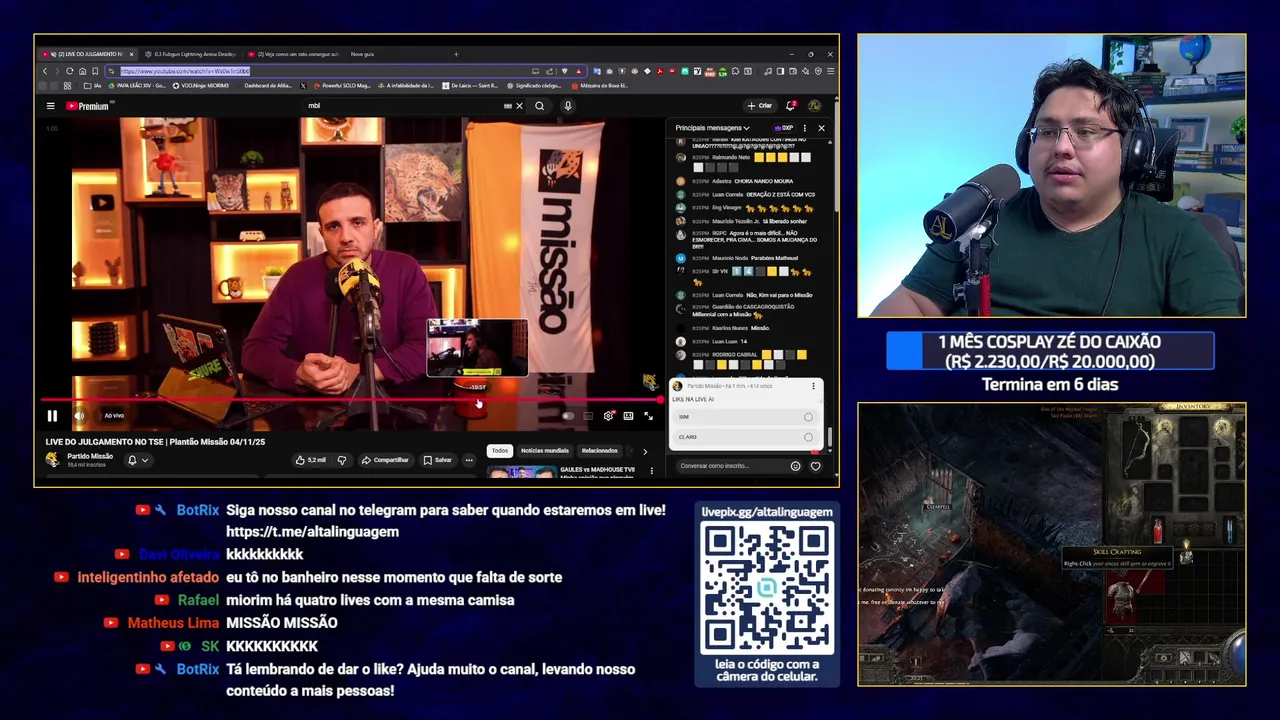Viewport: 1280px width, 720px height.
Task: Select the 'Notícias mundiais' filter chip
Action: click(544, 451)
